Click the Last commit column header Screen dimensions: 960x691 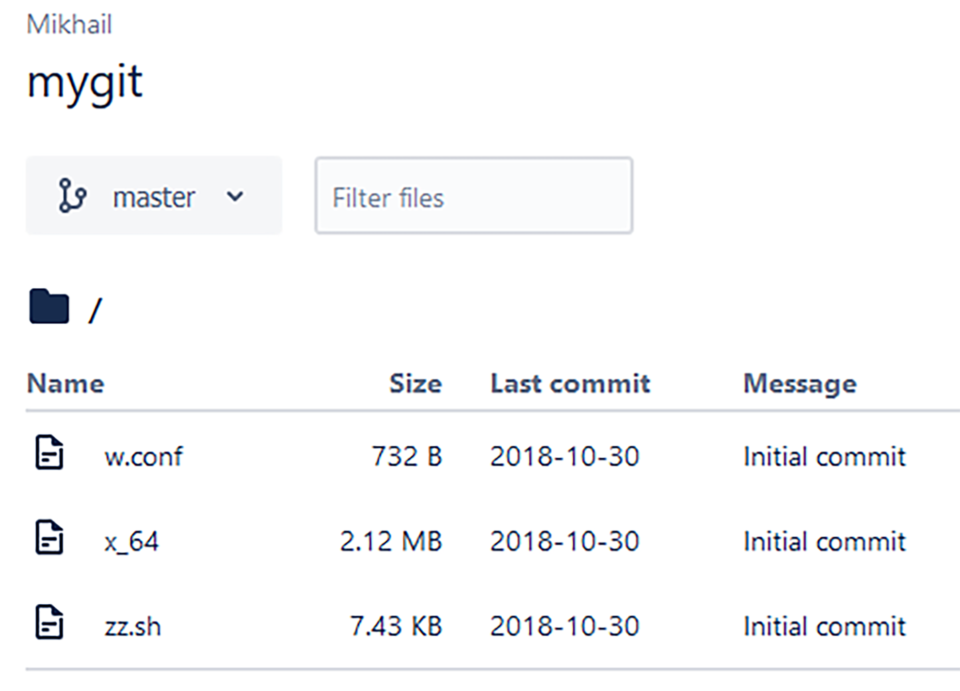pos(569,383)
